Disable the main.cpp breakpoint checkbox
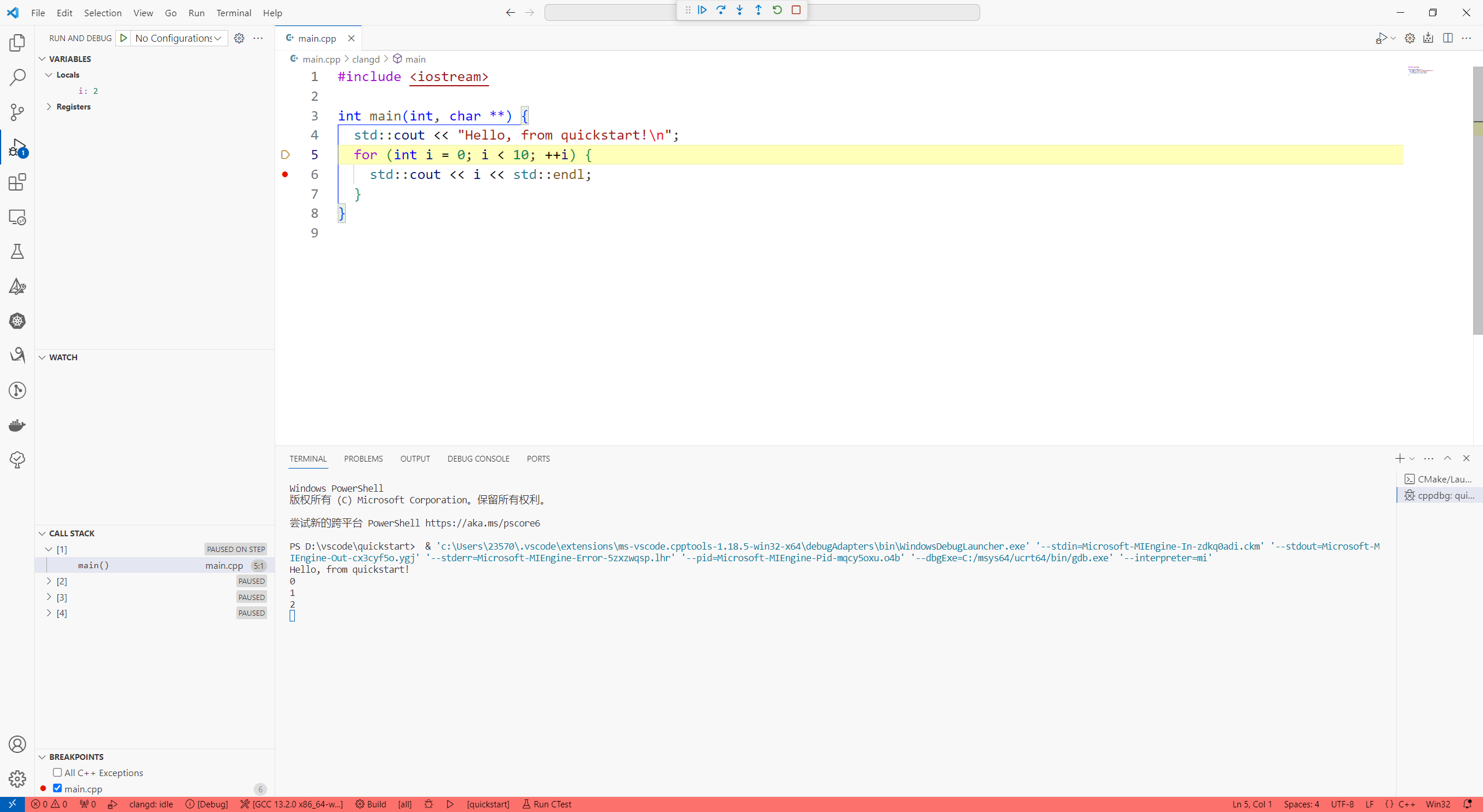This screenshot has width=1483, height=812. tap(57, 788)
